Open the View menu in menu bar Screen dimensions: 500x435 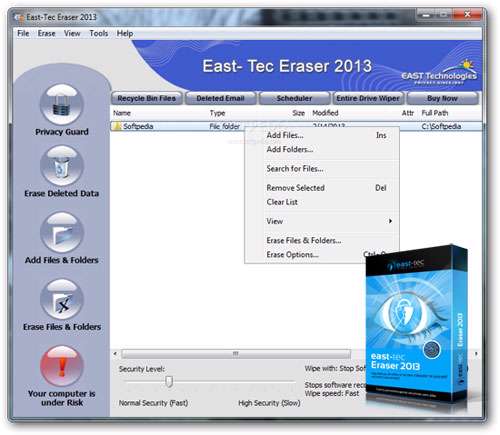pyautogui.click(x=72, y=33)
